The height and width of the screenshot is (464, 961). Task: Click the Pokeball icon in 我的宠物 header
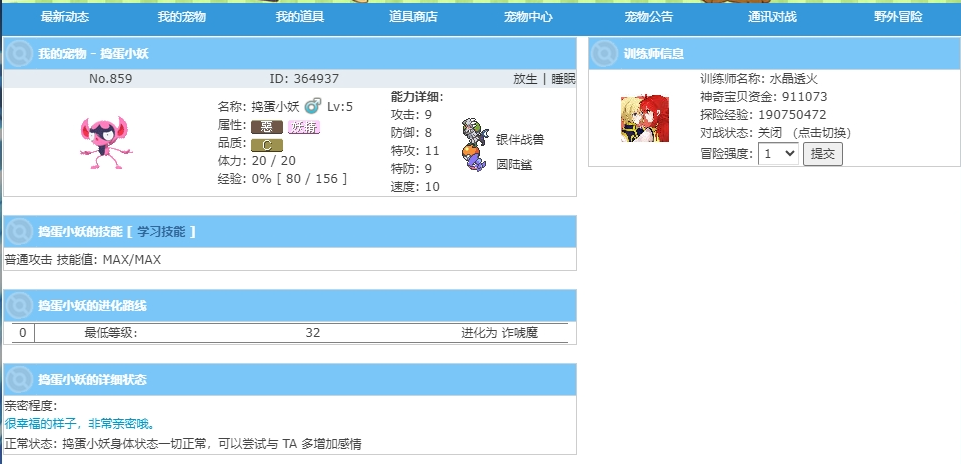click(20, 53)
